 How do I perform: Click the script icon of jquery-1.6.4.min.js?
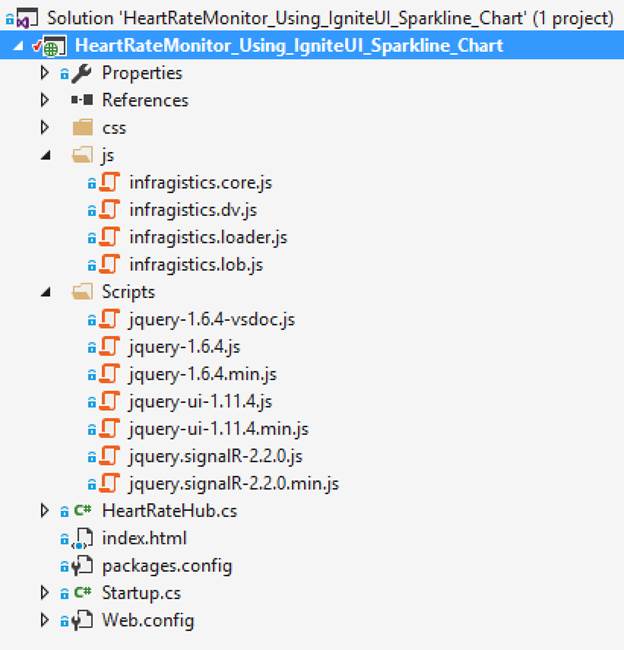[x=109, y=374]
